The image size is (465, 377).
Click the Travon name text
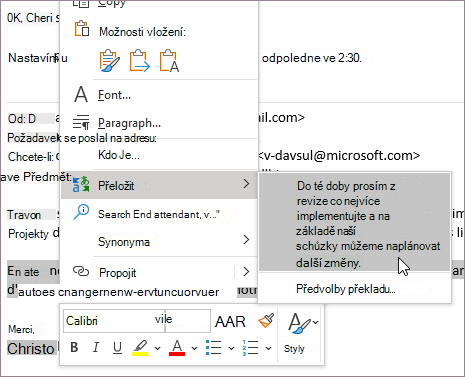24,215
